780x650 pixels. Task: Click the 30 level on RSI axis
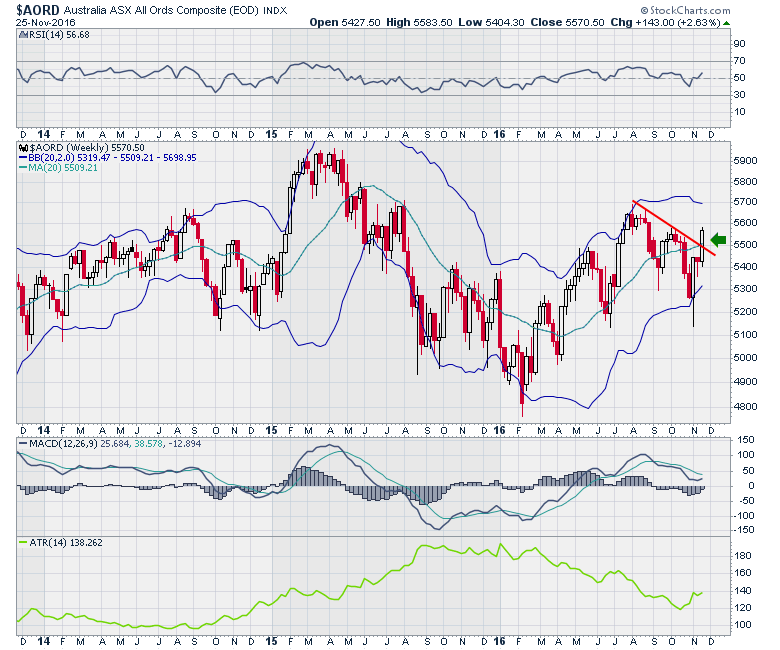pyautogui.click(x=740, y=94)
